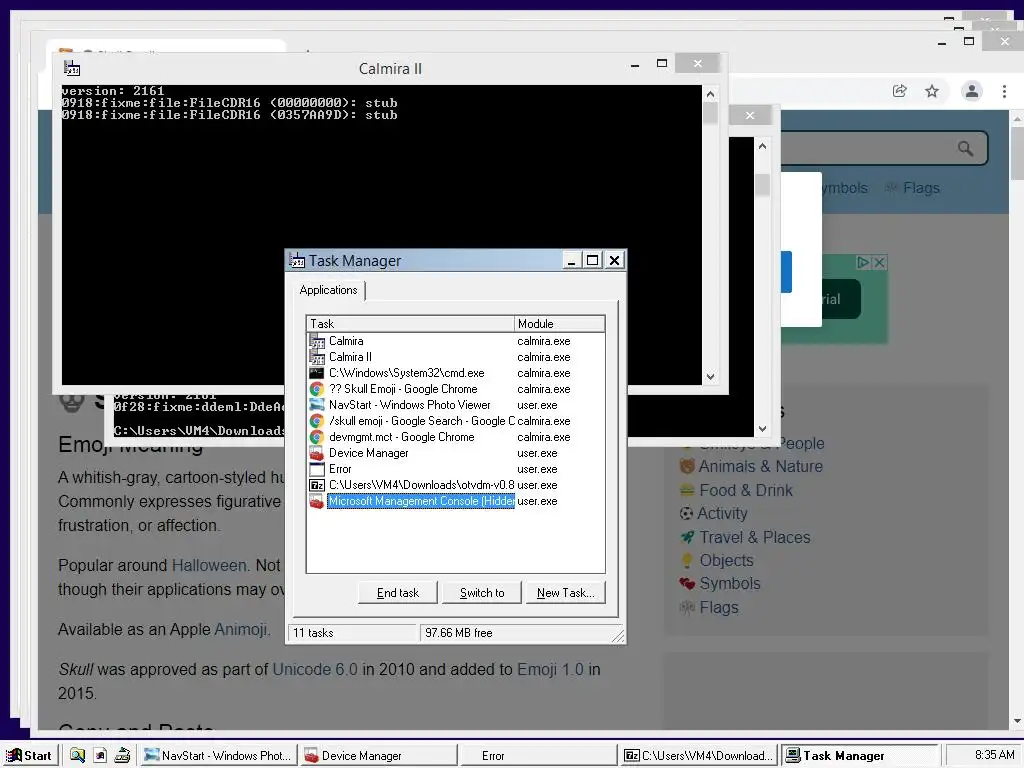Click the printer quick launch icon in taskbar
Screen dimensions: 1024x768
[122, 756]
